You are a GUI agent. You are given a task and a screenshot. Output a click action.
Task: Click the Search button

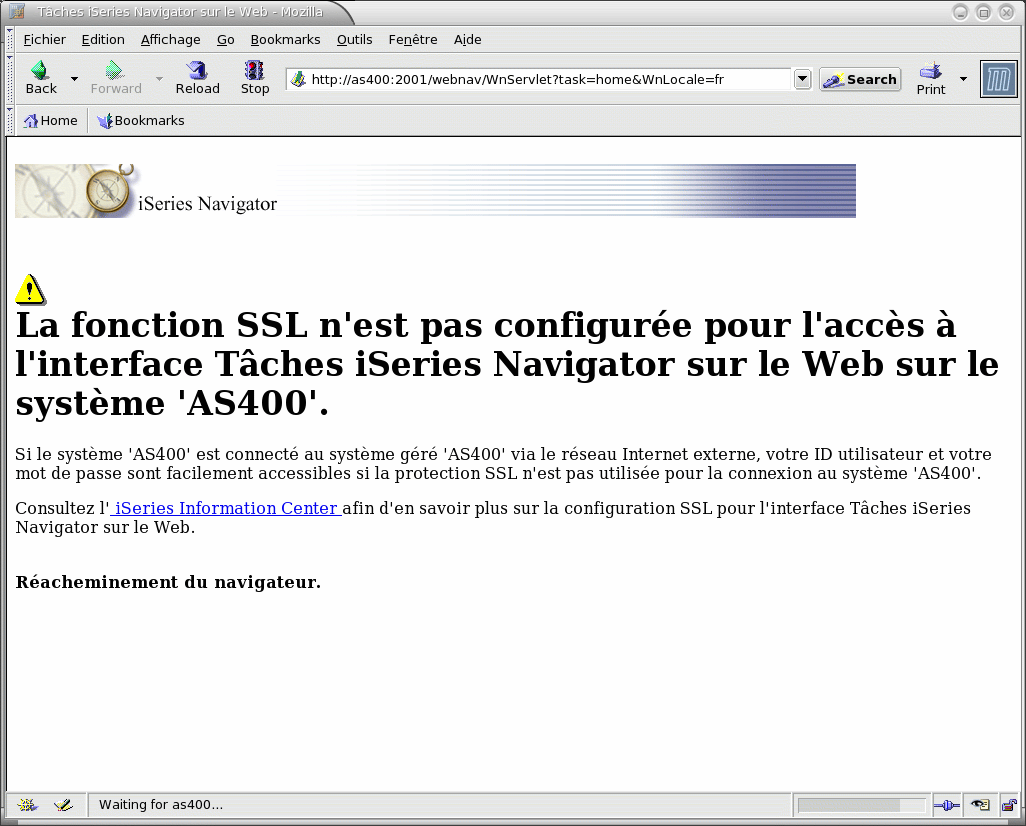coord(860,79)
